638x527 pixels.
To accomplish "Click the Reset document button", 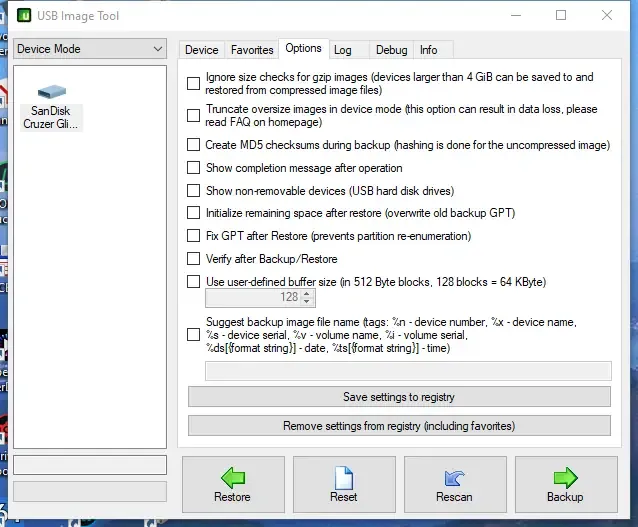I will [344, 484].
